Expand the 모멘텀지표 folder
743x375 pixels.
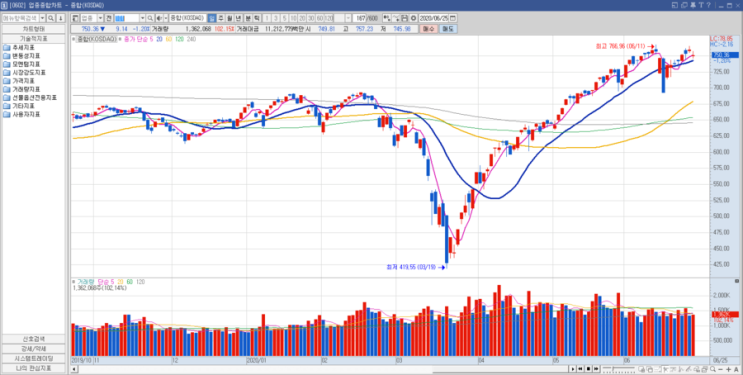tap(20, 64)
